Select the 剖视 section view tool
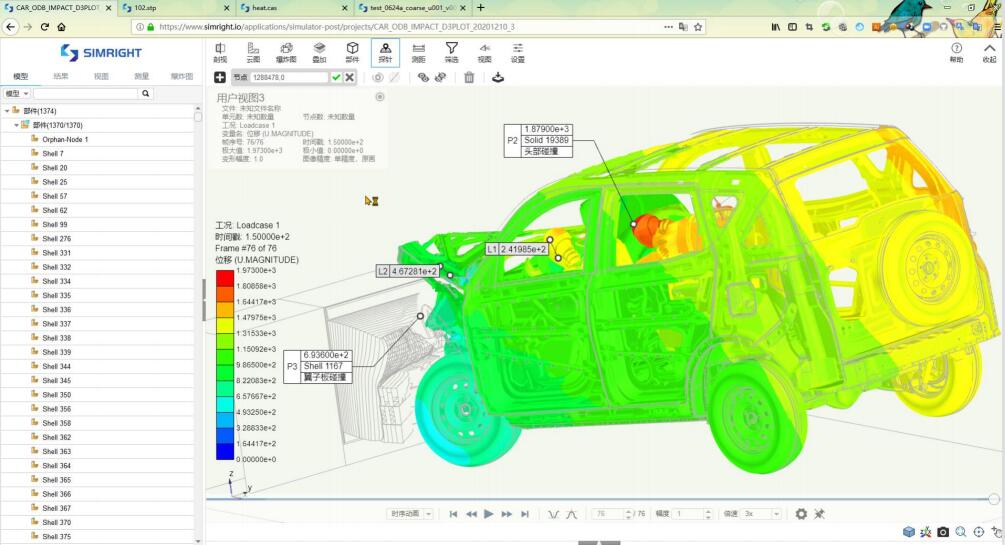This screenshot has height=545, width=1005. (x=220, y=52)
